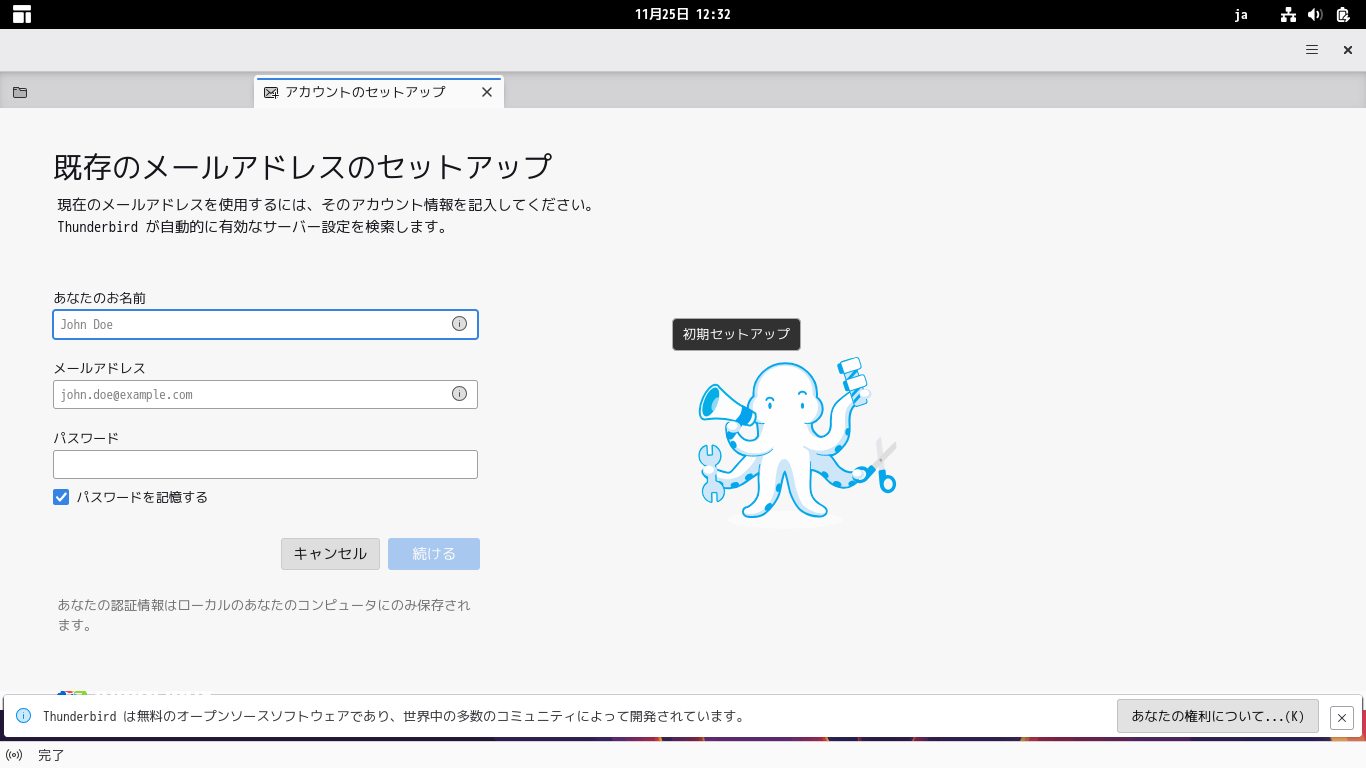Screen dimensions: 1366x768
Task: Click the online status icon in status bar
Action: coord(14,755)
